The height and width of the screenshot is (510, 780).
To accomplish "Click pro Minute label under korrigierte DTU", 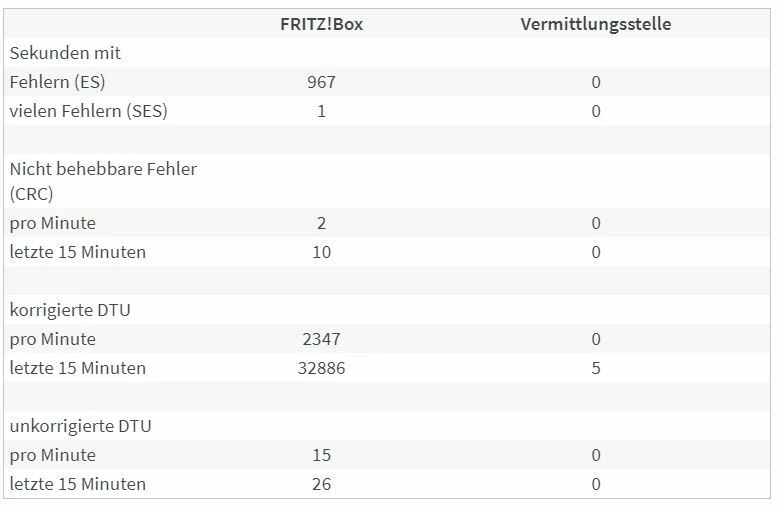I will 53,339.
